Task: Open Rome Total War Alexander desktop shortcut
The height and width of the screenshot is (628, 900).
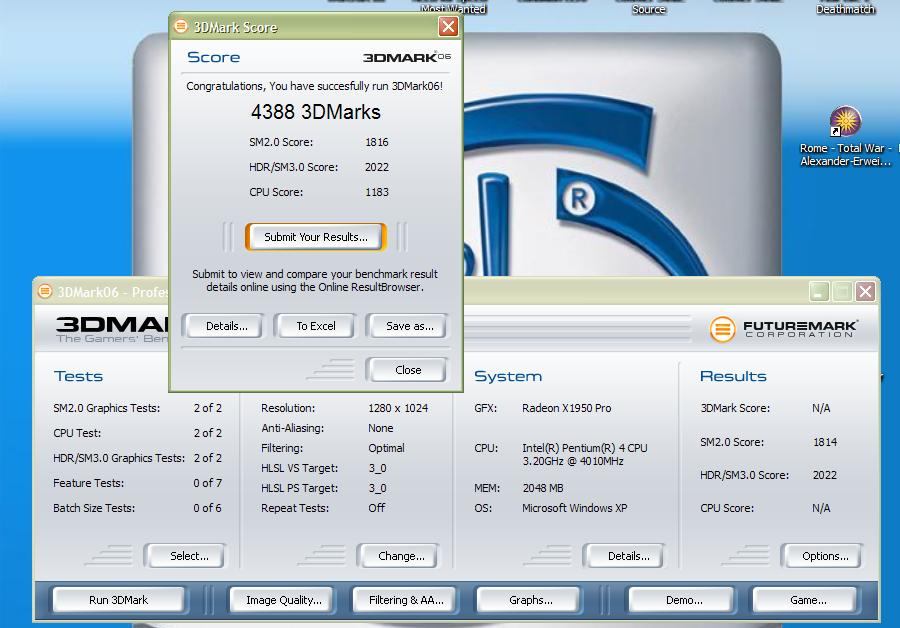Action: point(845,137)
